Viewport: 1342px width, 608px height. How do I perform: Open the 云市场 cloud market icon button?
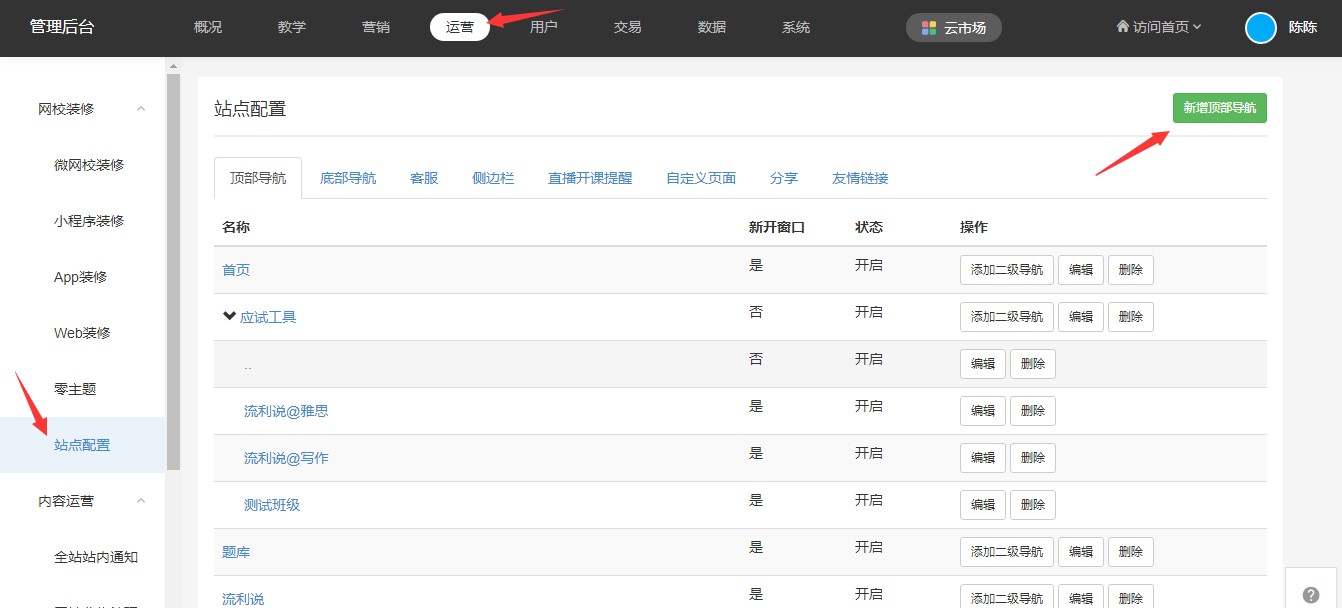pos(953,28)
